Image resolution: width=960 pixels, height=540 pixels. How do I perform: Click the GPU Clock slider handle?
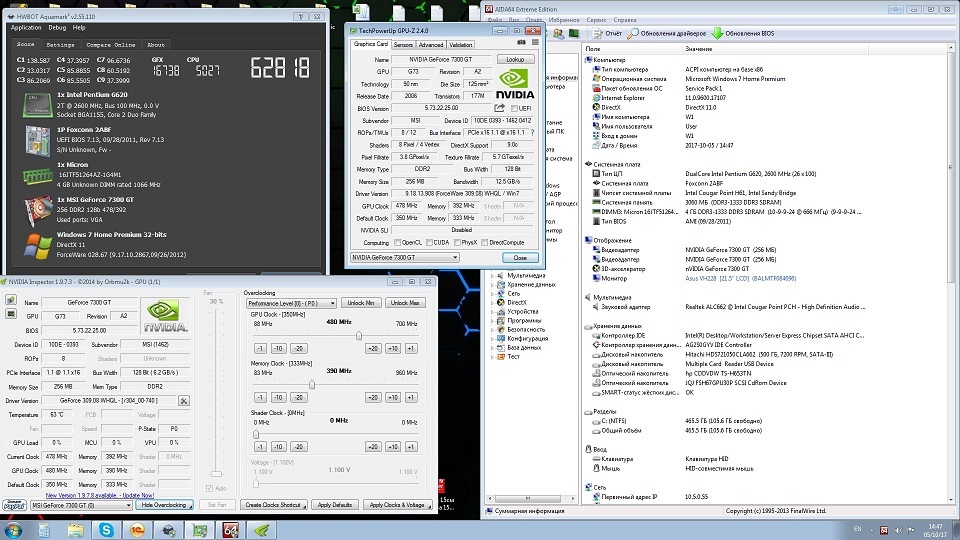[359, 336]
